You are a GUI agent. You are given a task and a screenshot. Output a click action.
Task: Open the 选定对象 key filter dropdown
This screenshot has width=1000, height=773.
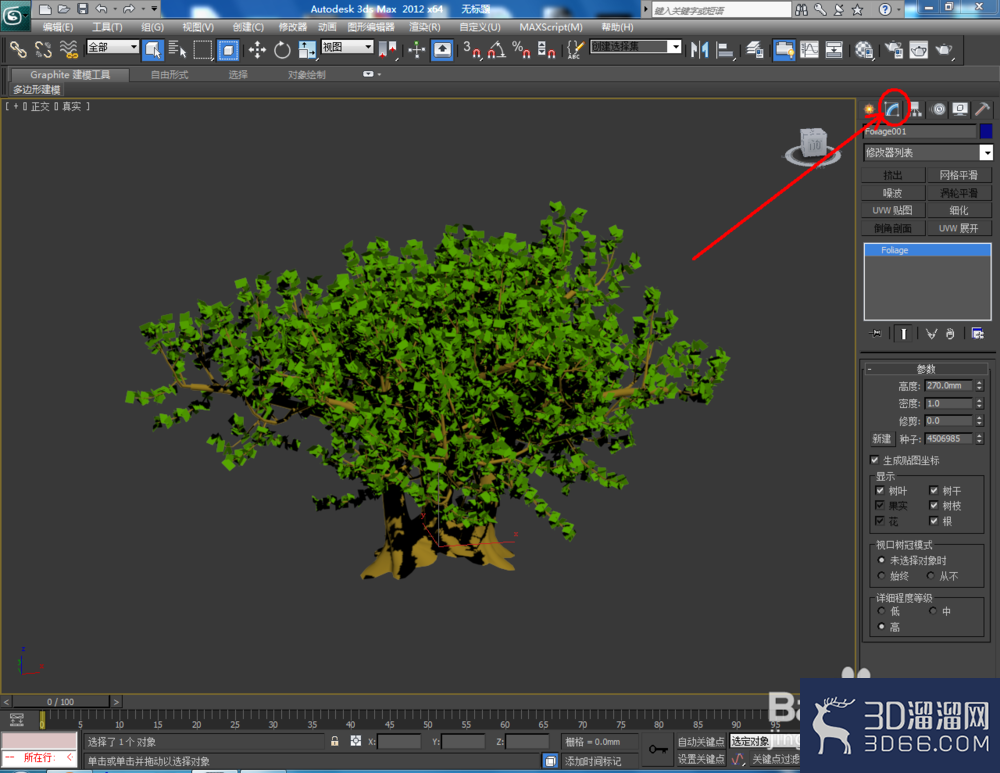coord(764,741)
